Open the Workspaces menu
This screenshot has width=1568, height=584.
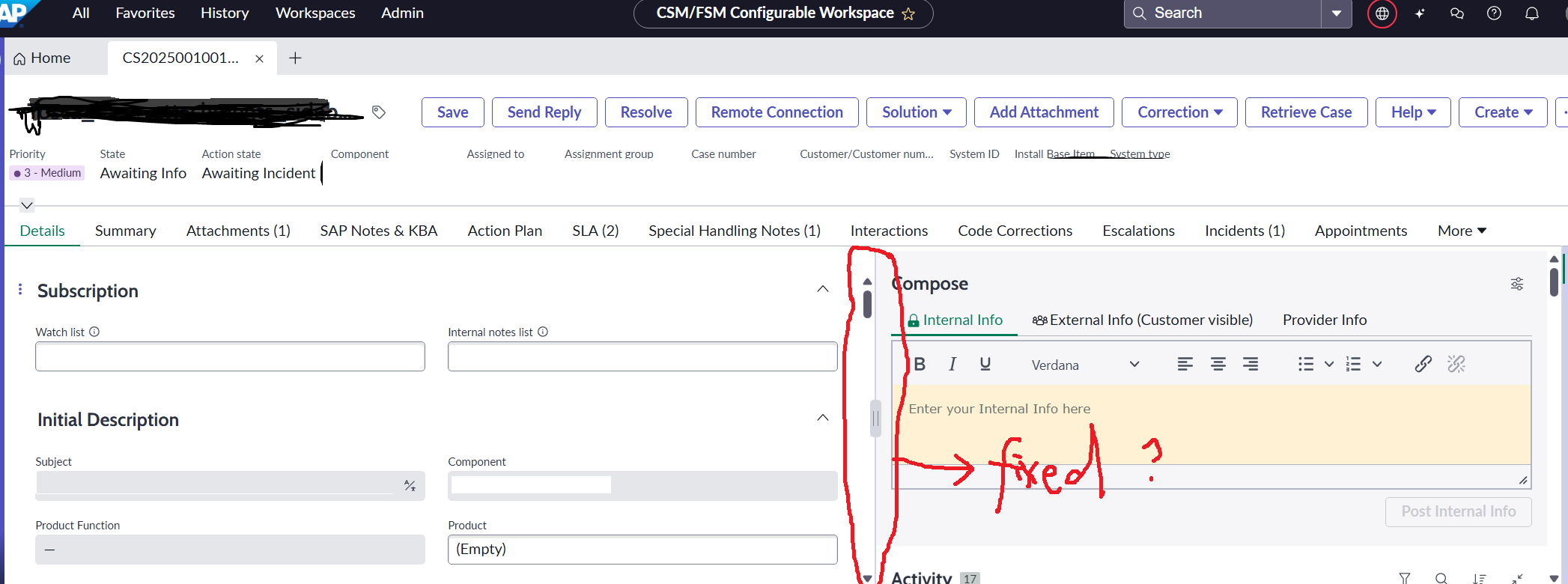(315, 13)
